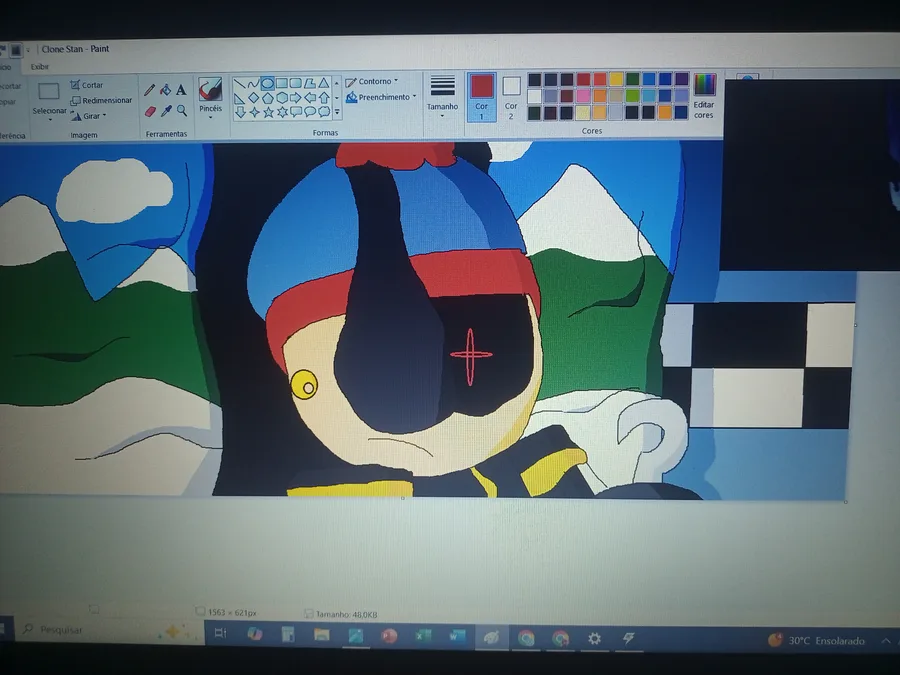Open the Preenchimento fill dropdown
Viewport: 900px width, 675px height.
tap(414, 96)
